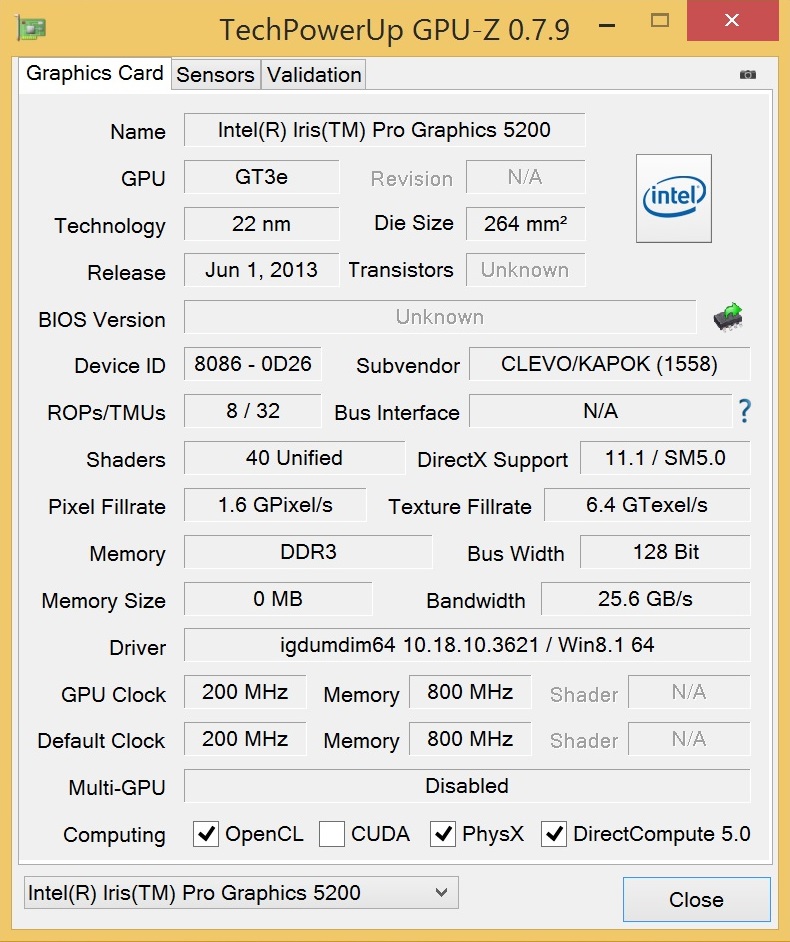Click the GPU Clock row Shader N/A field
The image size is (790, 942).
coord(689,691)
